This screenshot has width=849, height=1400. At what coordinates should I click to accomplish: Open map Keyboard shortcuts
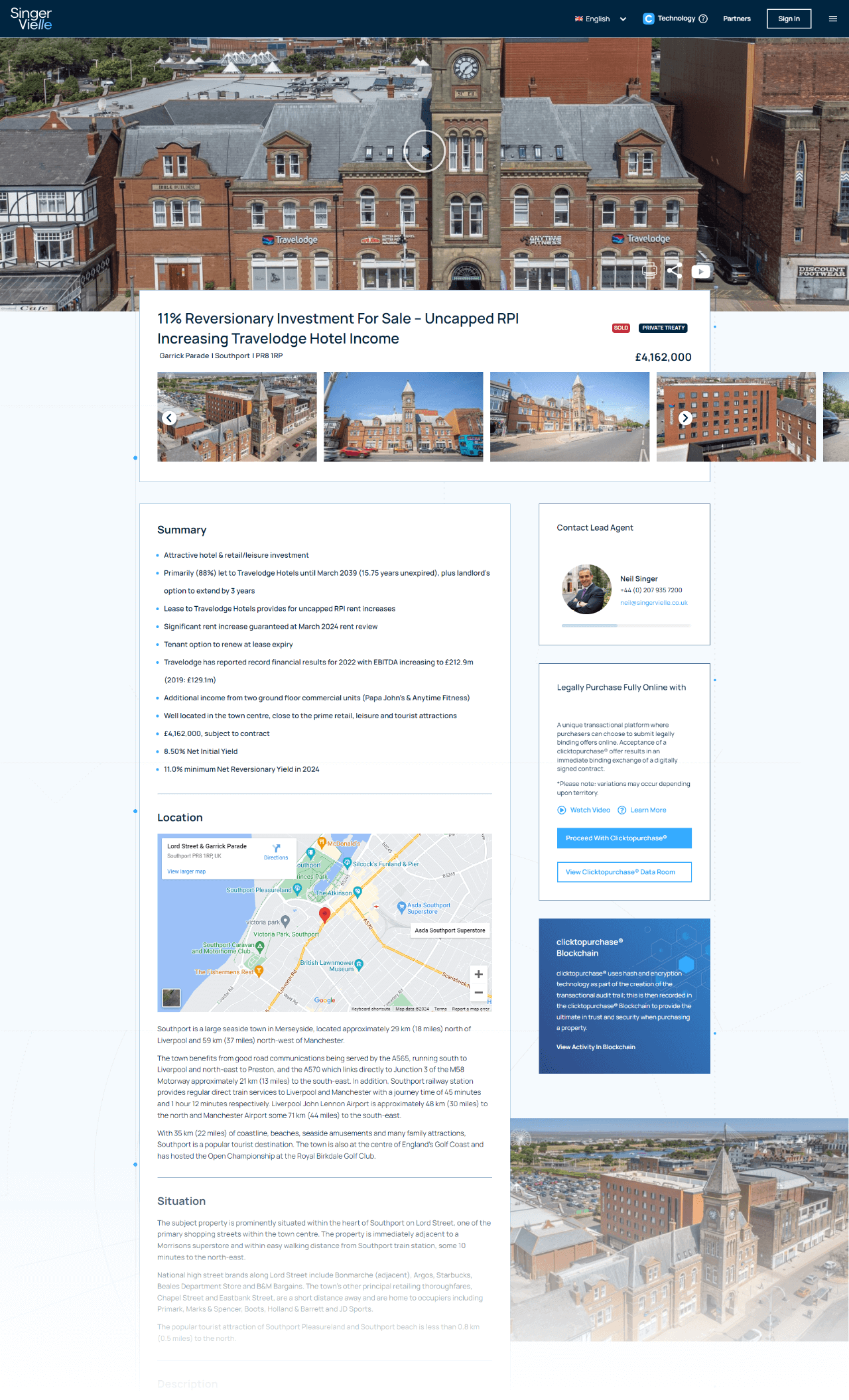click(x=371, y=1009)
